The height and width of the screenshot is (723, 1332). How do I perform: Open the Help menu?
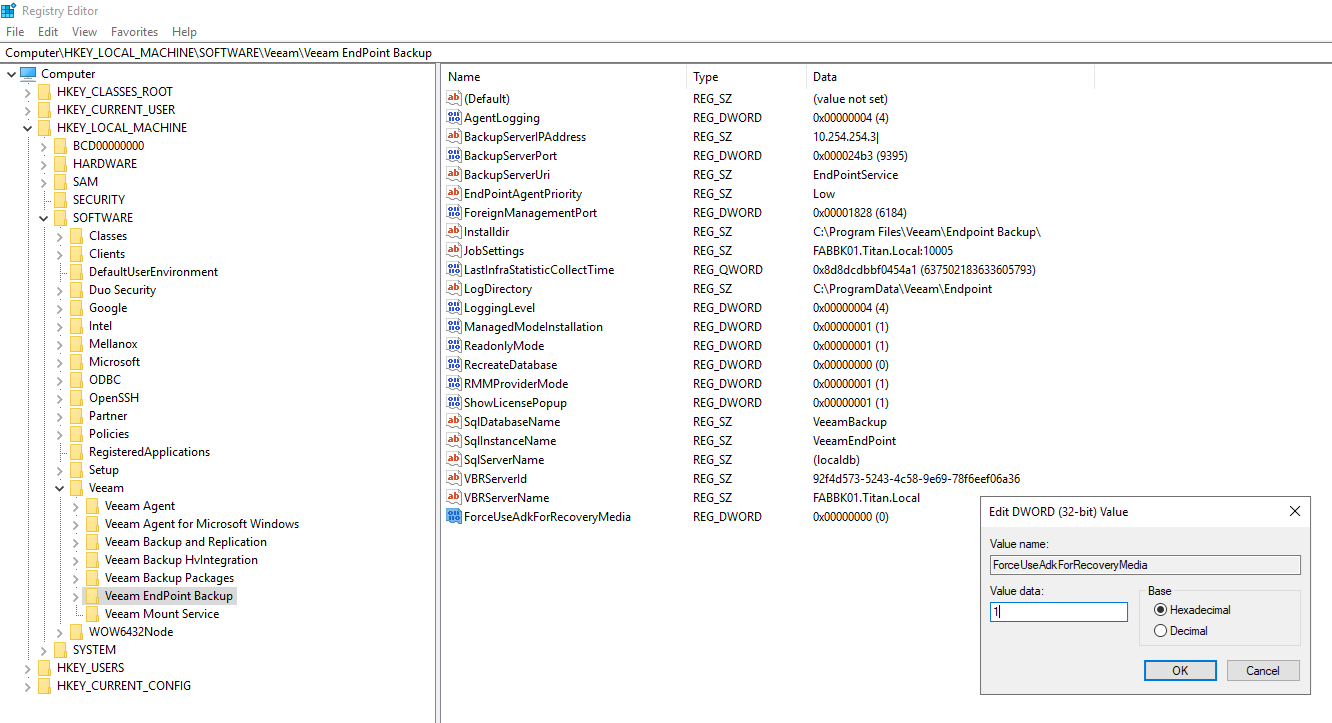coord(184,32)
